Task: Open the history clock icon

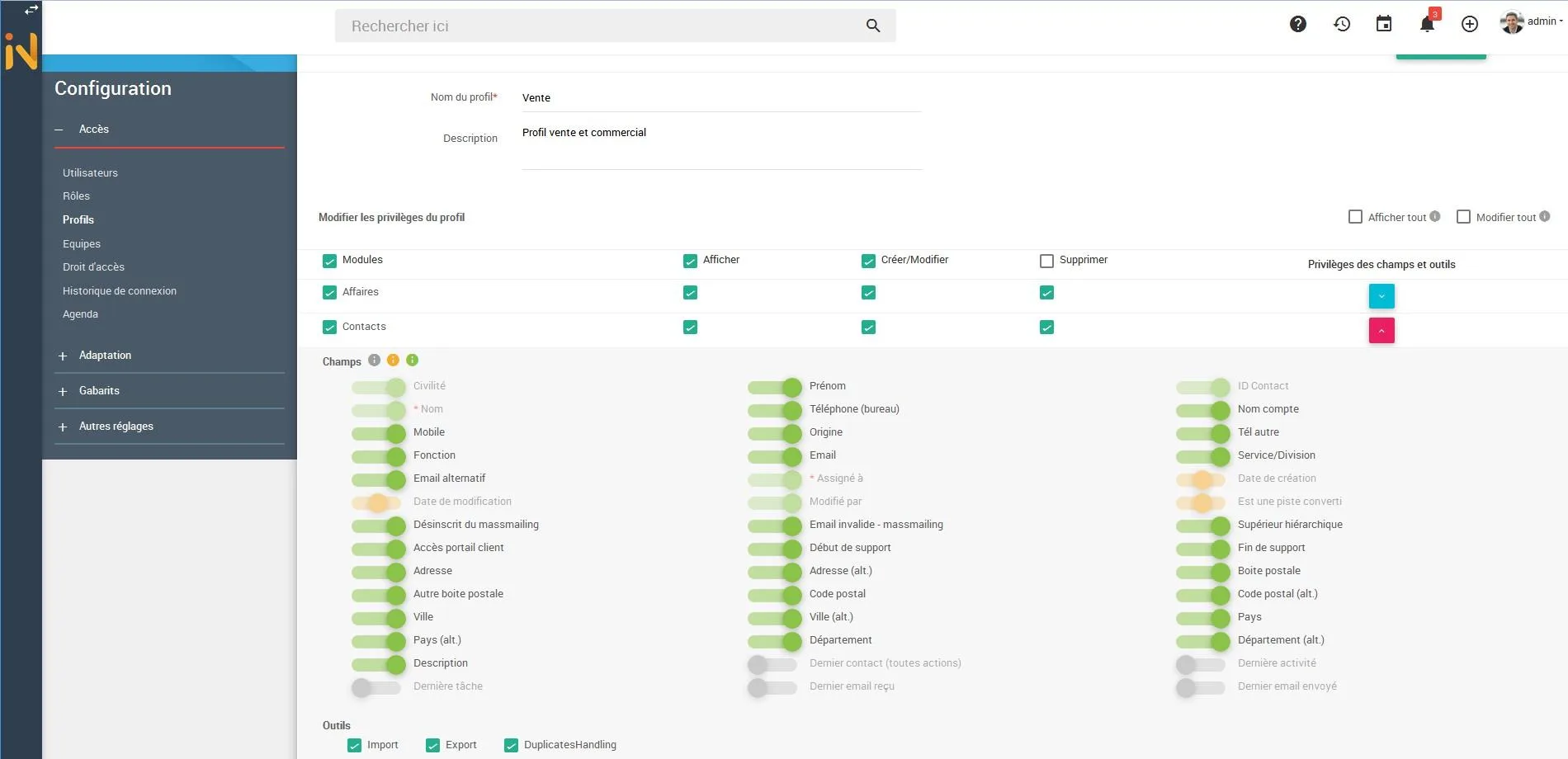Action: tap(1342, 24)
